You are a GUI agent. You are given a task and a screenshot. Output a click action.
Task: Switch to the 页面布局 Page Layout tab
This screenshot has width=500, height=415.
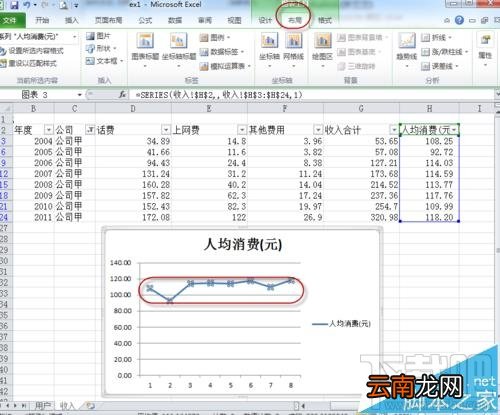tap(108, 21)
